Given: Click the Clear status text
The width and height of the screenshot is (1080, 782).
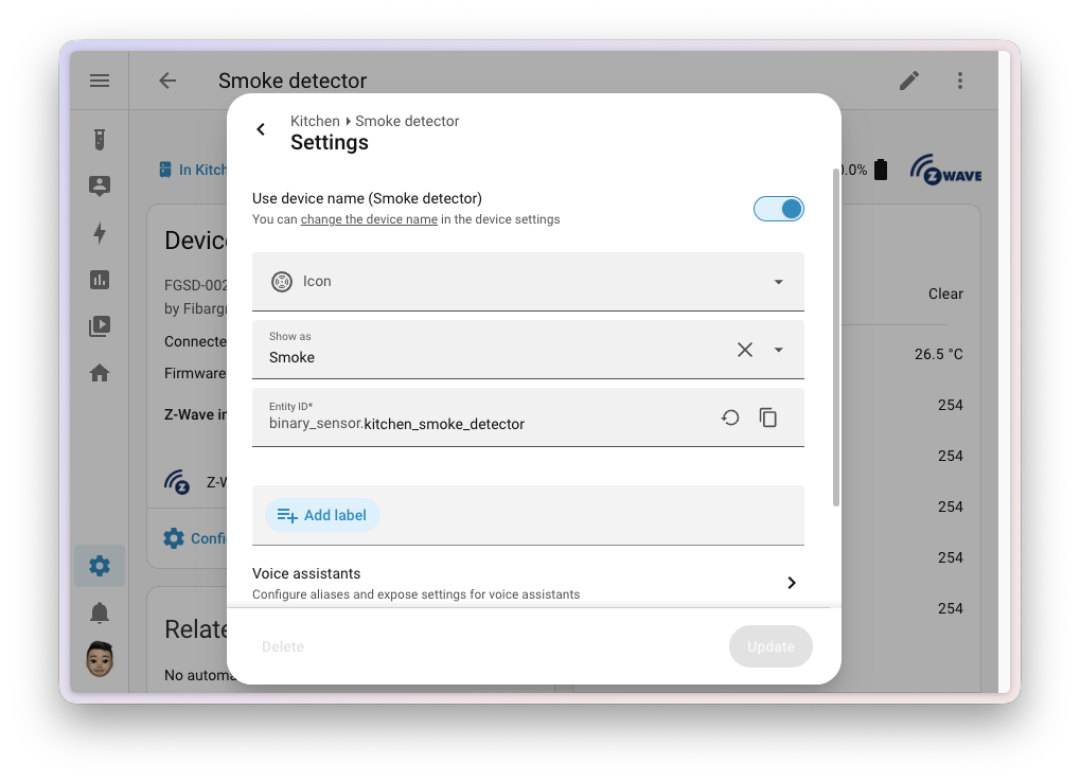Looking at the screenshot, I should pyautogui.click(x=946, y=294).
